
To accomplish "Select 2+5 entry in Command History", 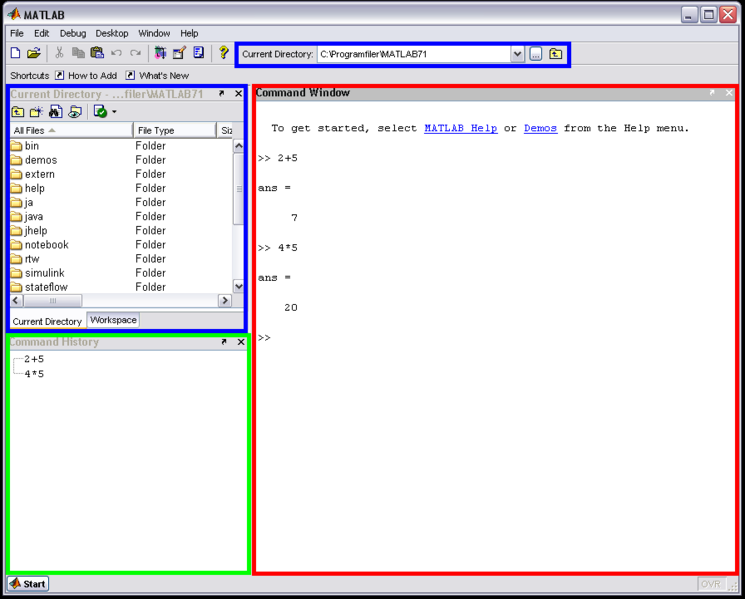I will coord(34,359).
